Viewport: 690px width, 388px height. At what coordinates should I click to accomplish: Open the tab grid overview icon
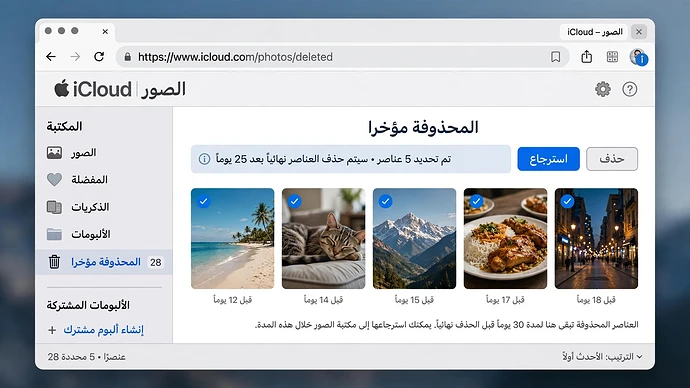612,57
